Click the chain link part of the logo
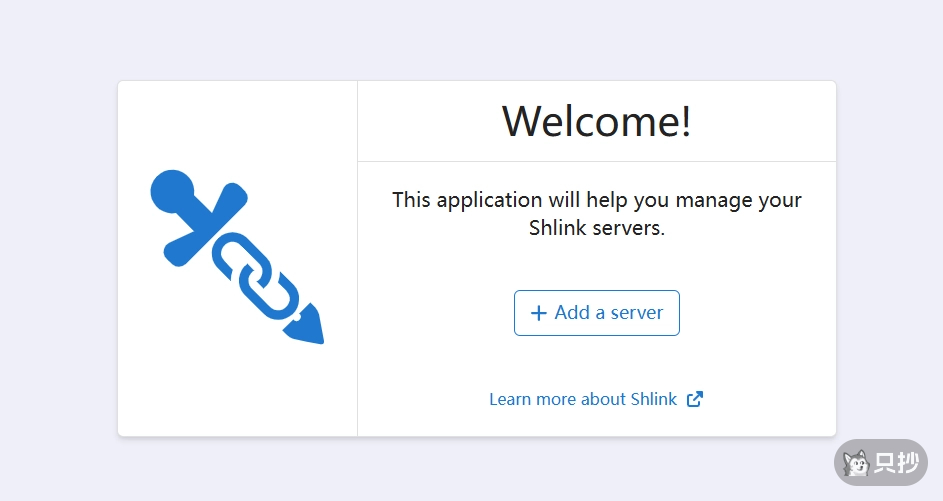The image size is (943, 501). (x=256, y=274)
